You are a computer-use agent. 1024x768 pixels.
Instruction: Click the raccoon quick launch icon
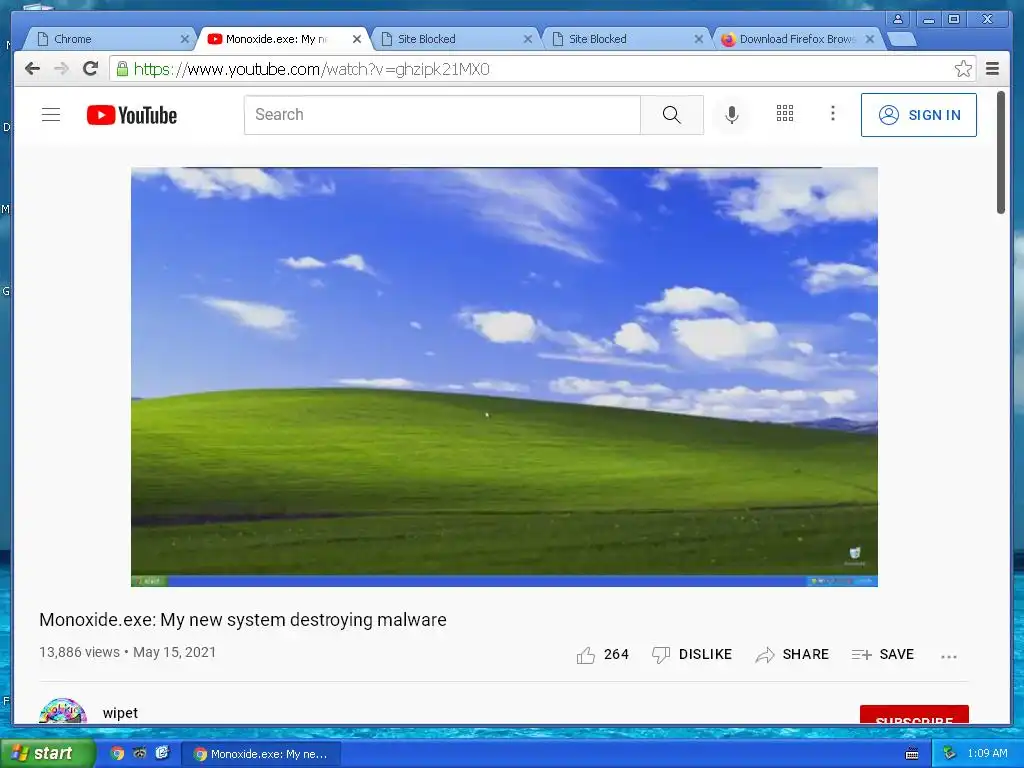(139, 753)
